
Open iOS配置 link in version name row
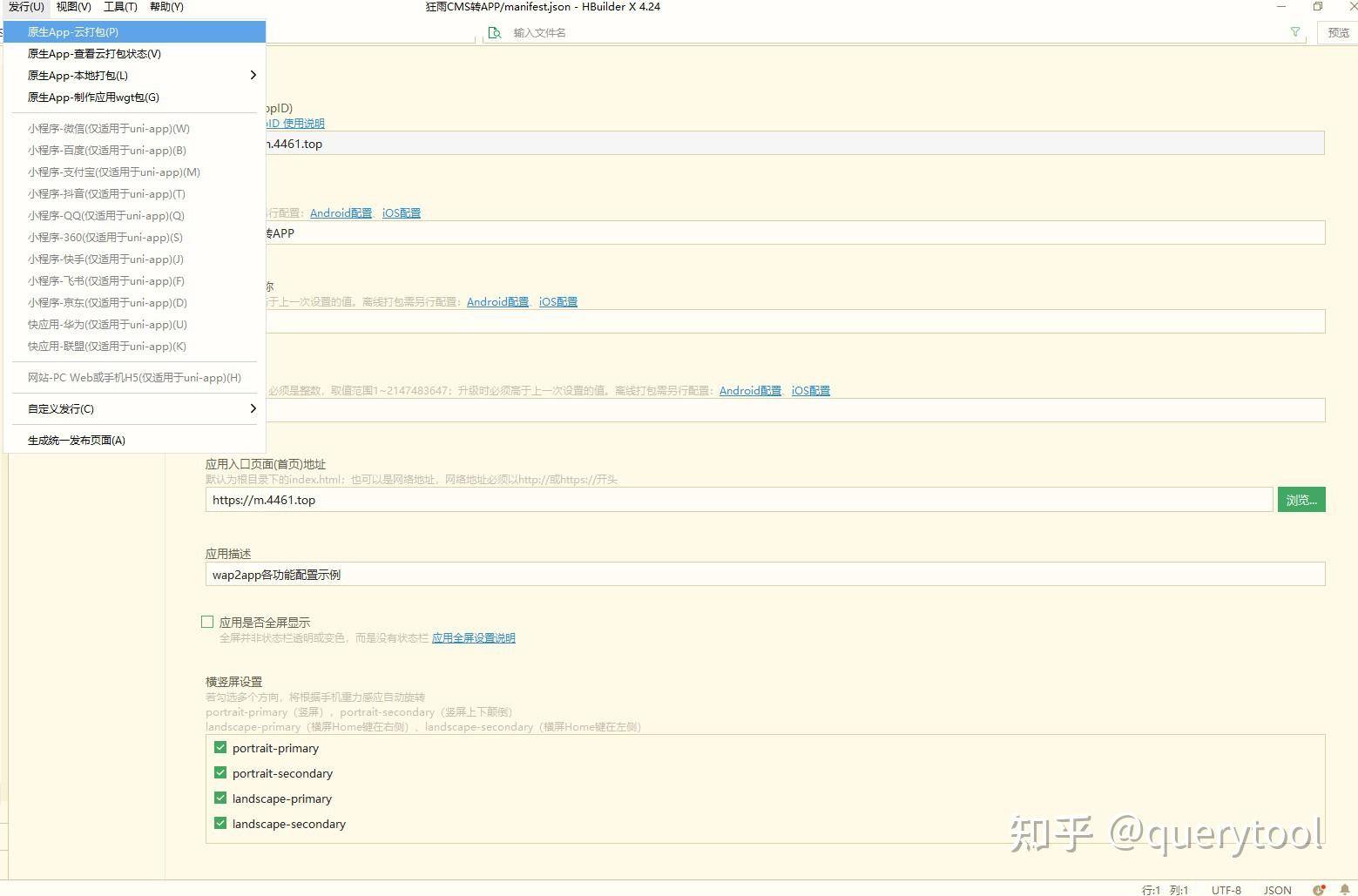(558, 302)
